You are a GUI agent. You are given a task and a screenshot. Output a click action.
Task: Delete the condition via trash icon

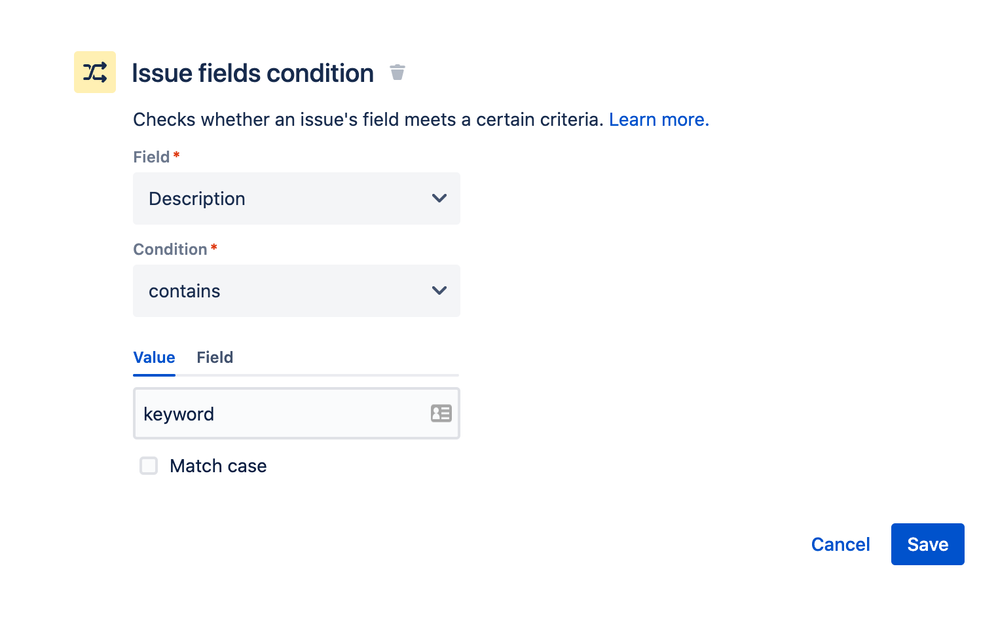(x=397, y=72)
